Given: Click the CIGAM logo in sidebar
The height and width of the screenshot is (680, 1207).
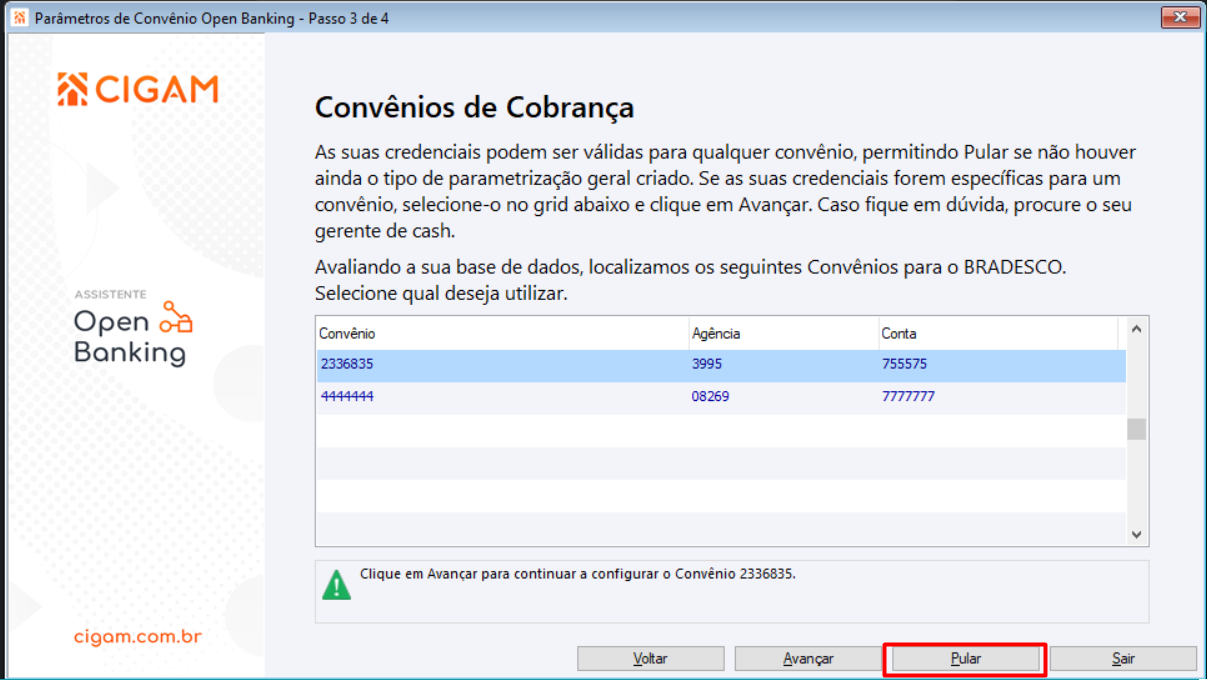Looking at the screenshot, I should 138,89.
